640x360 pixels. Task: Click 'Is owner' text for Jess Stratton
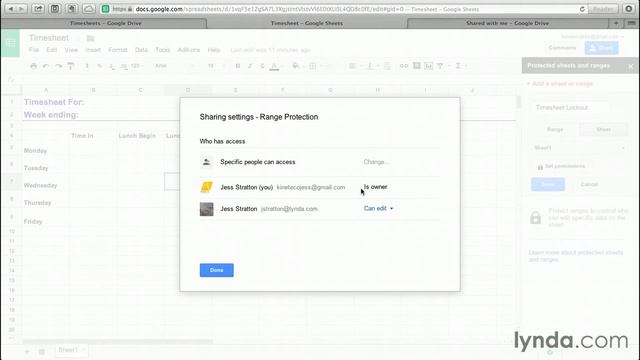[x=376, y=187]
